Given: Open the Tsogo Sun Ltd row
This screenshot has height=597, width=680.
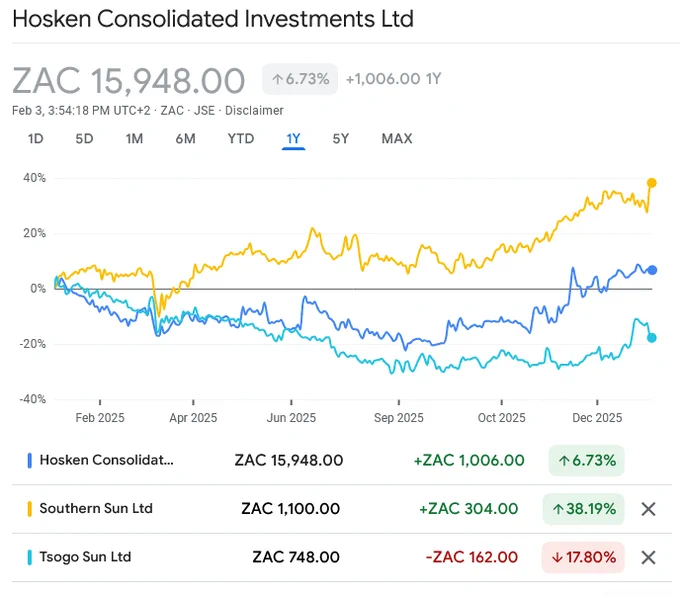Looking at the screenshot, I should pos(342,558).
